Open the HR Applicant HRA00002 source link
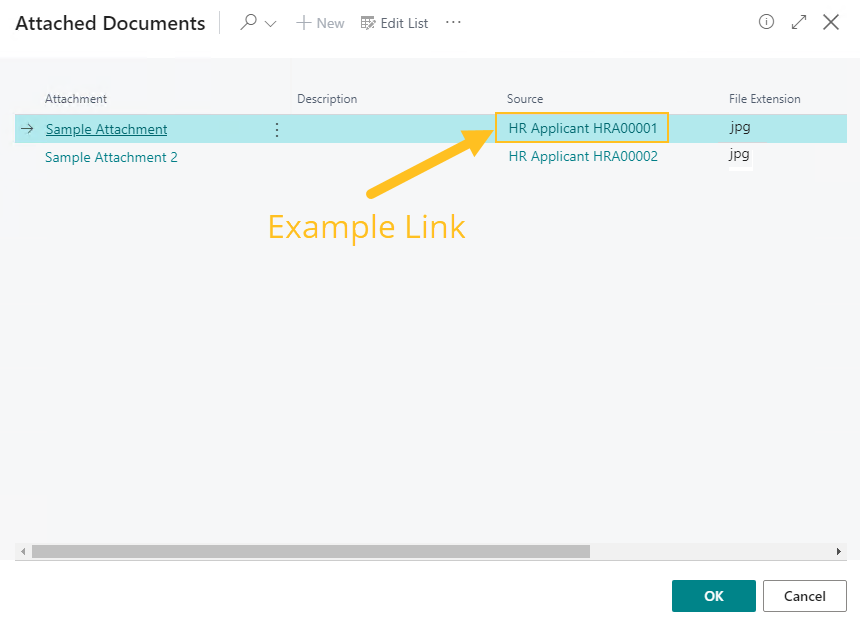Screen dimensions: 860x622 [583, 156]
